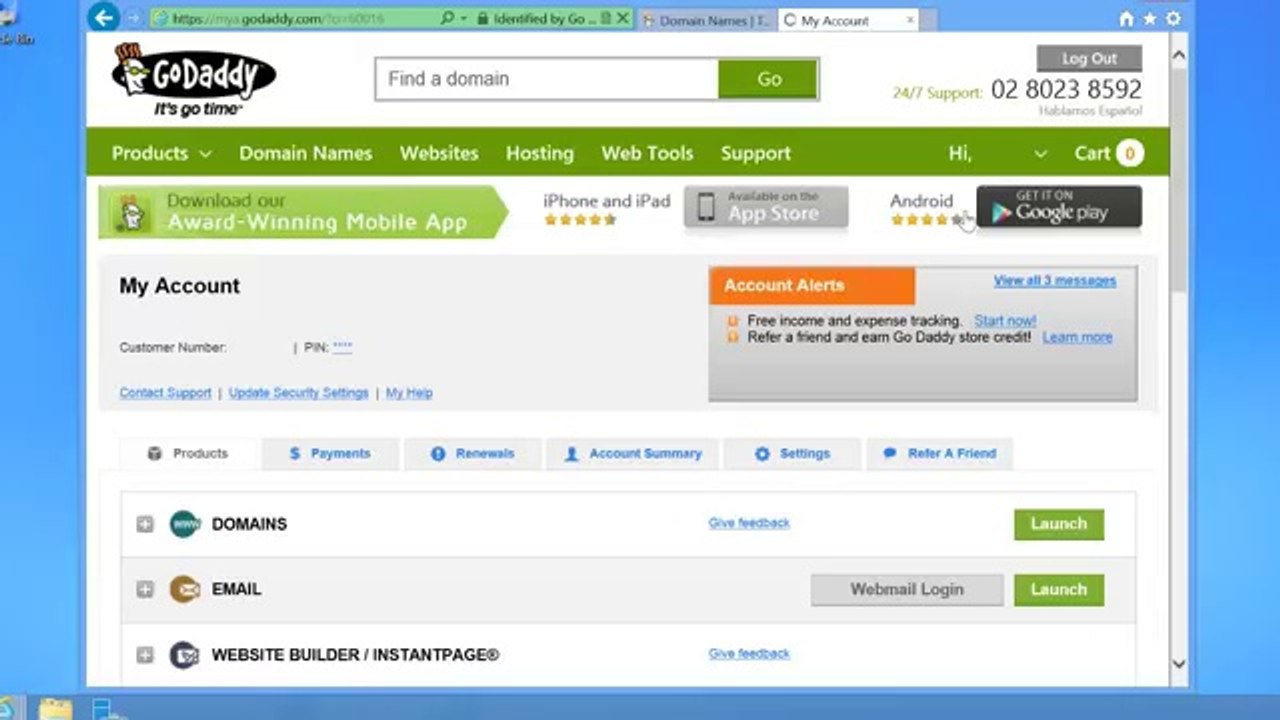Click Give feedback link in DOMAINS row
Image resolution: width=1280 pixels, height=720 pixels.
coord(749,523)
